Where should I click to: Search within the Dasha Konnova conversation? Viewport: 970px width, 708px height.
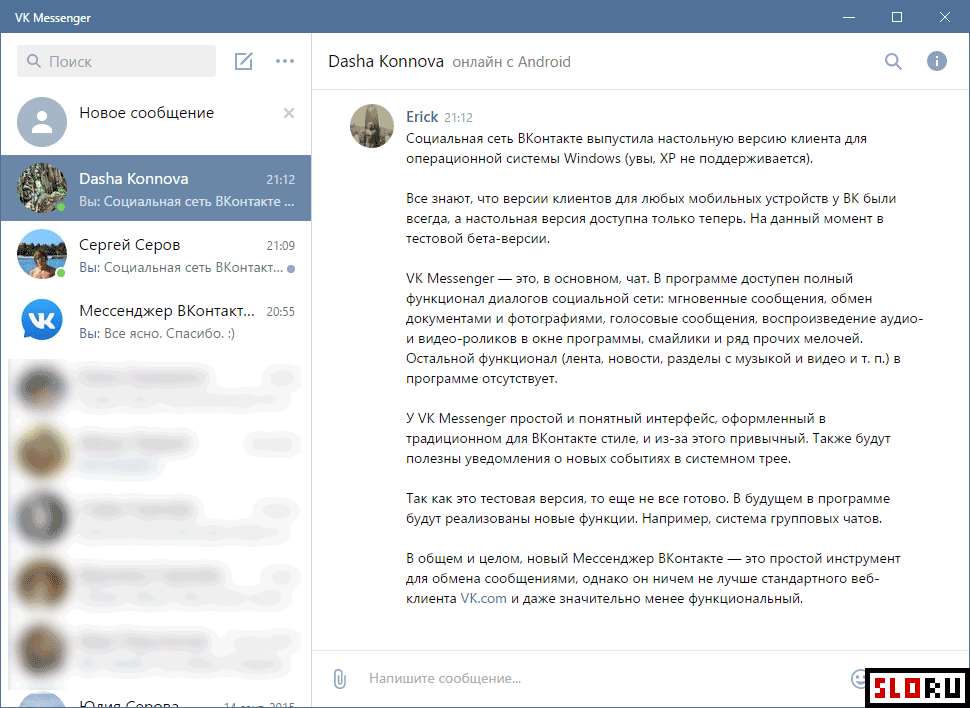pos(893,61)
